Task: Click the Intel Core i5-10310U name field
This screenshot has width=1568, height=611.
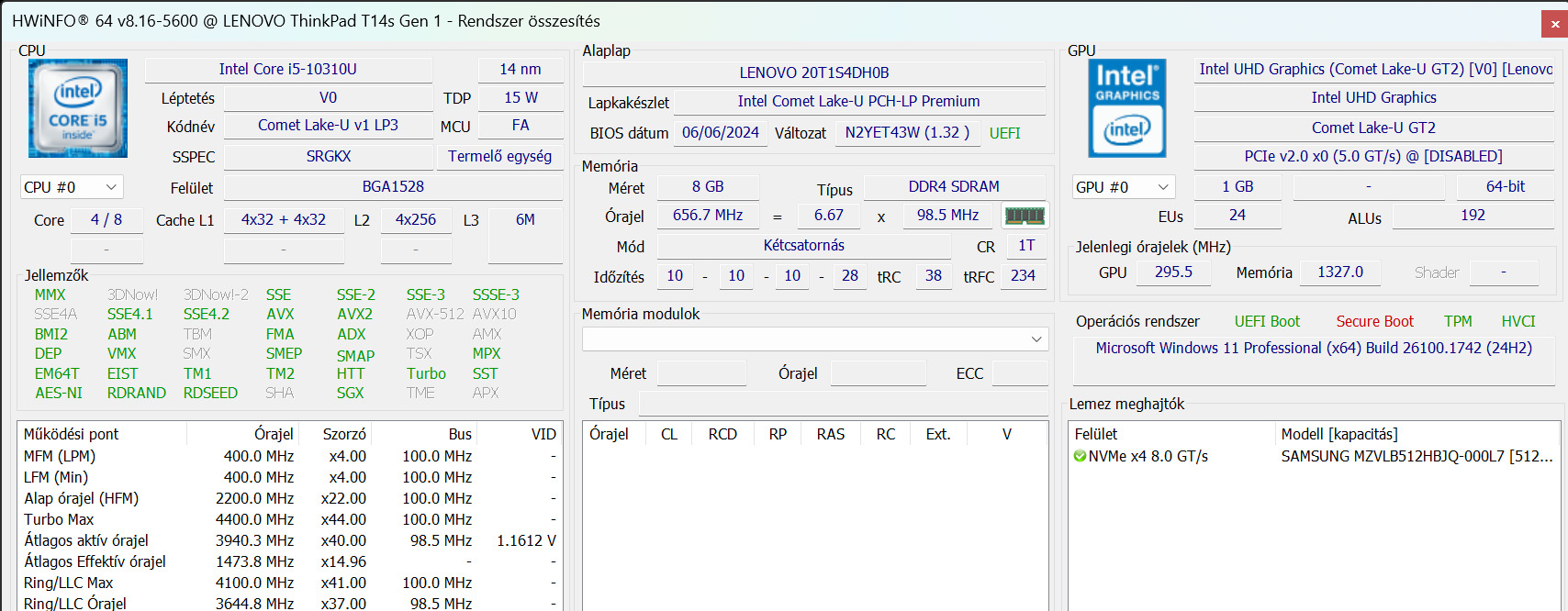Action: click(x=288, y=69)
